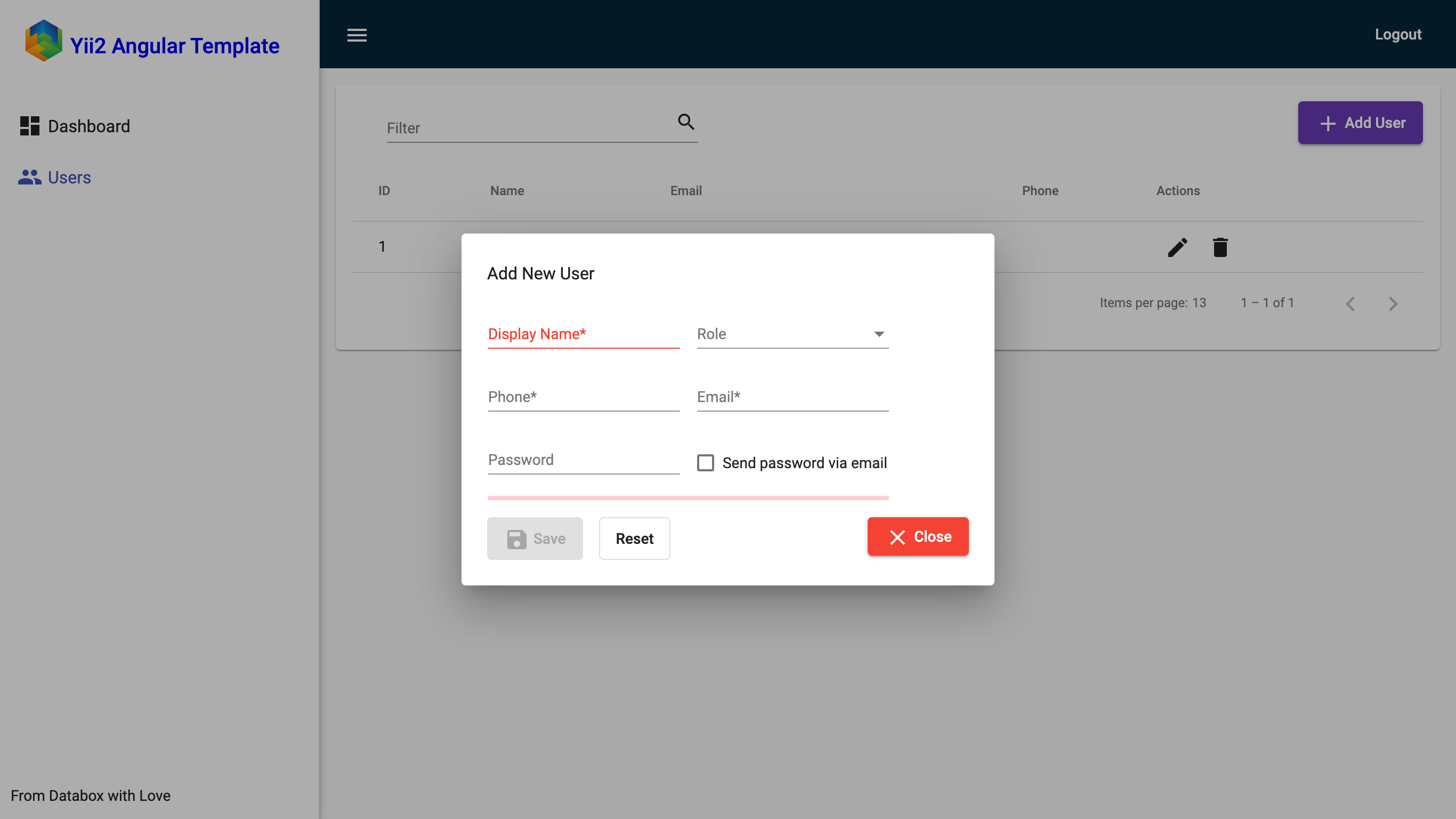The height and width of the screenshot is (819, 1456).
Task: Click into the Email field
Action: coord(791,397)
